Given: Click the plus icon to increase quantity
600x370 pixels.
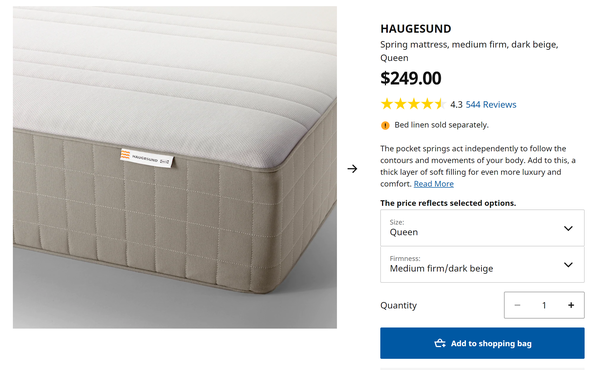Looking at the screenshot, I should (x=571, y=305).
